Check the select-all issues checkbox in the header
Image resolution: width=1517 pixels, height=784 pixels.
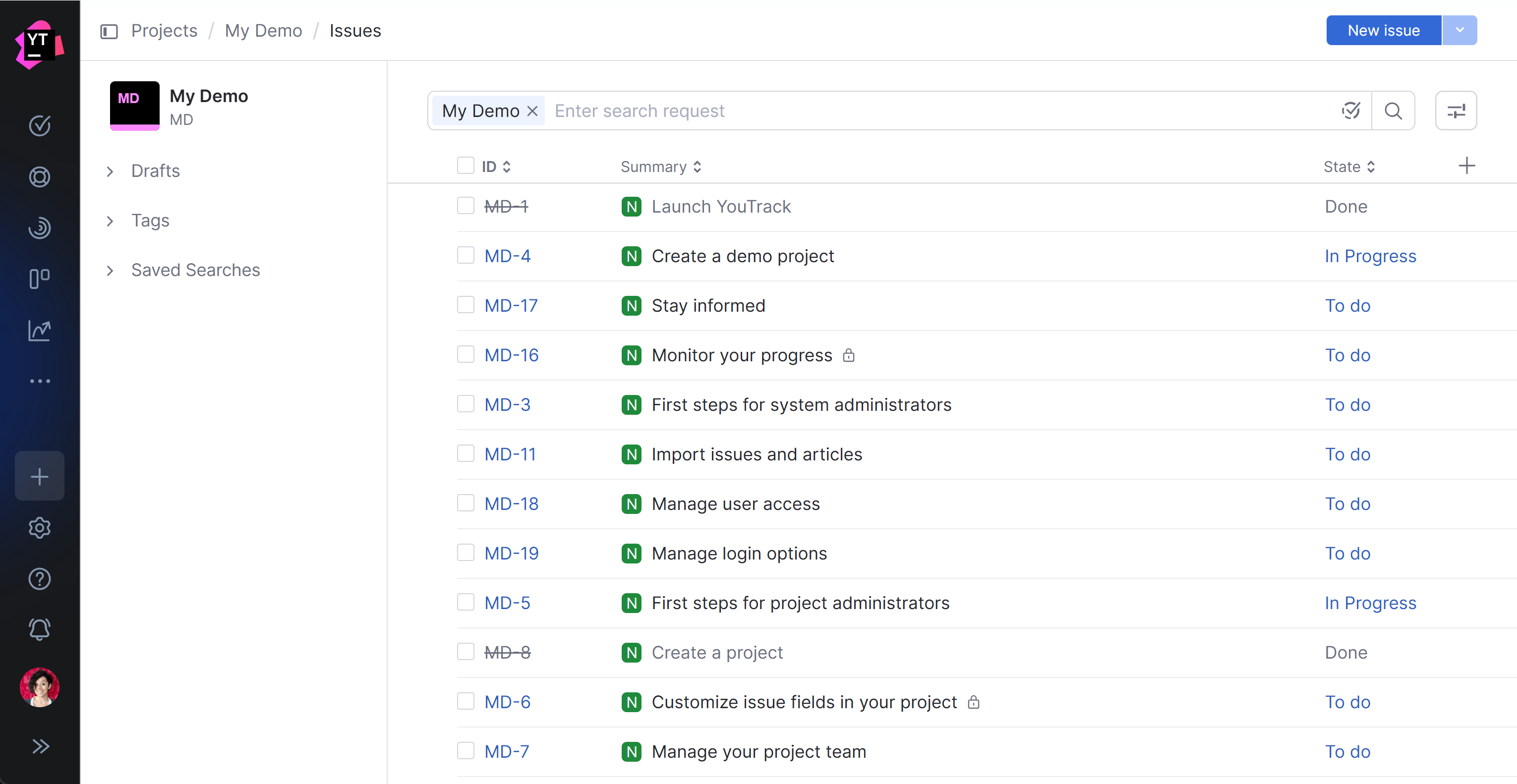coord(465,166)
